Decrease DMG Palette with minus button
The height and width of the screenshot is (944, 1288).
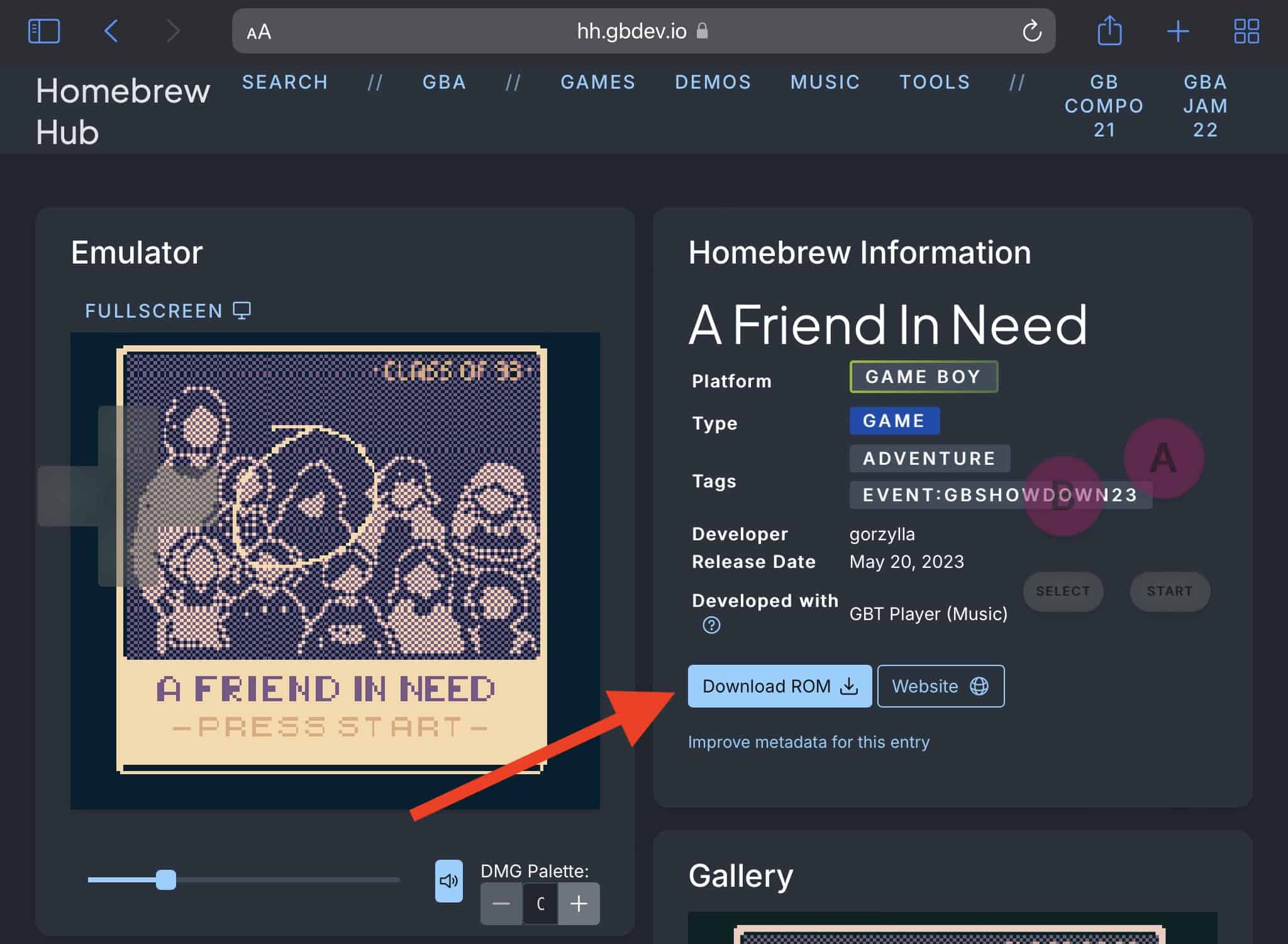(x=501, y=904)
